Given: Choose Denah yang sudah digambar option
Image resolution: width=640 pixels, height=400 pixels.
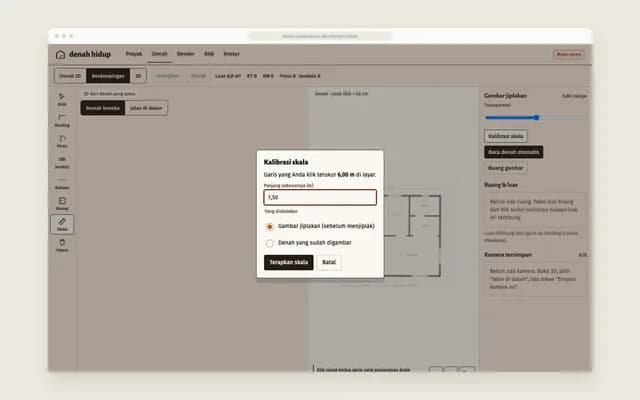Looking at the screenshot, I should click(x=269, y=243).
